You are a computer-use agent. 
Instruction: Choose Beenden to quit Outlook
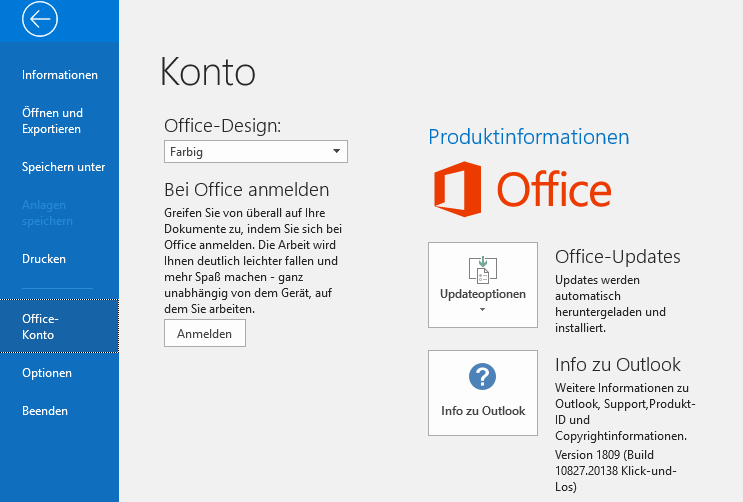(x=45, y=411)
